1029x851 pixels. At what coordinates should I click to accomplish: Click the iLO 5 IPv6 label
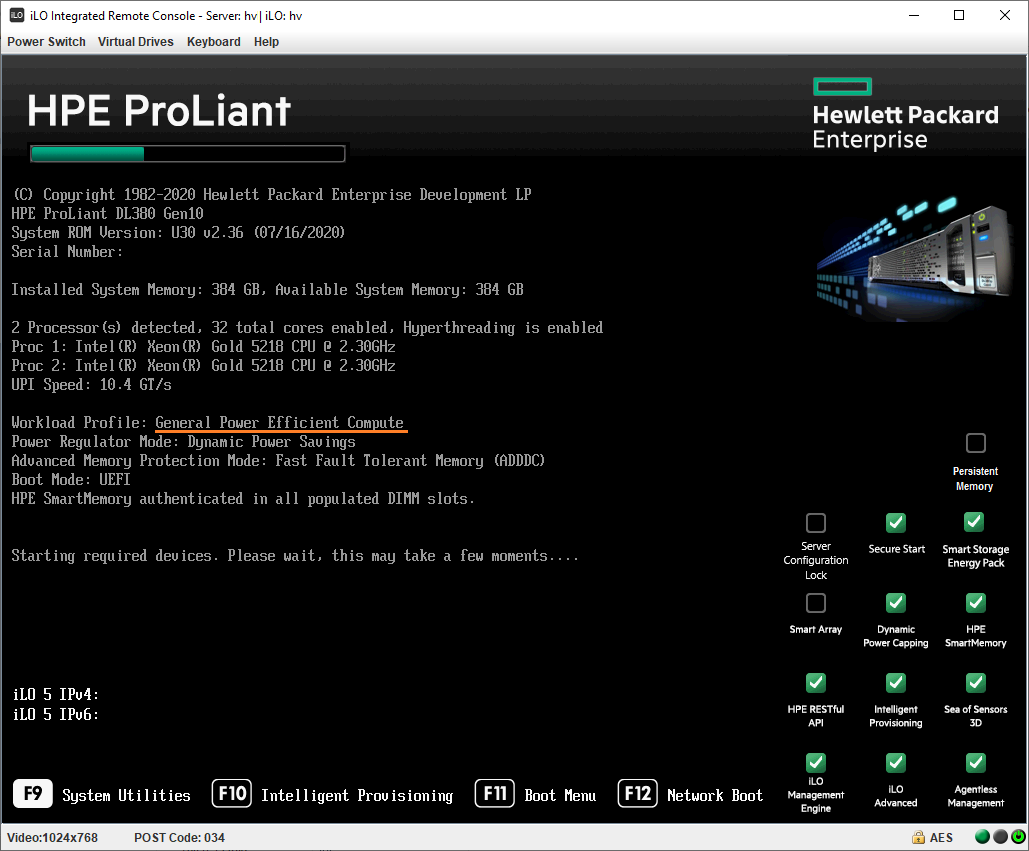click(x=56, y=715)
